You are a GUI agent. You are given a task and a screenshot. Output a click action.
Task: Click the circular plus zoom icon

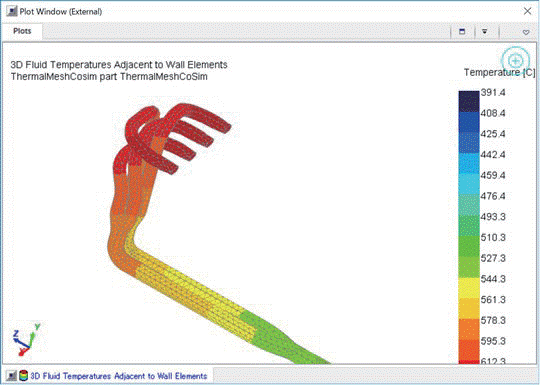515,61
